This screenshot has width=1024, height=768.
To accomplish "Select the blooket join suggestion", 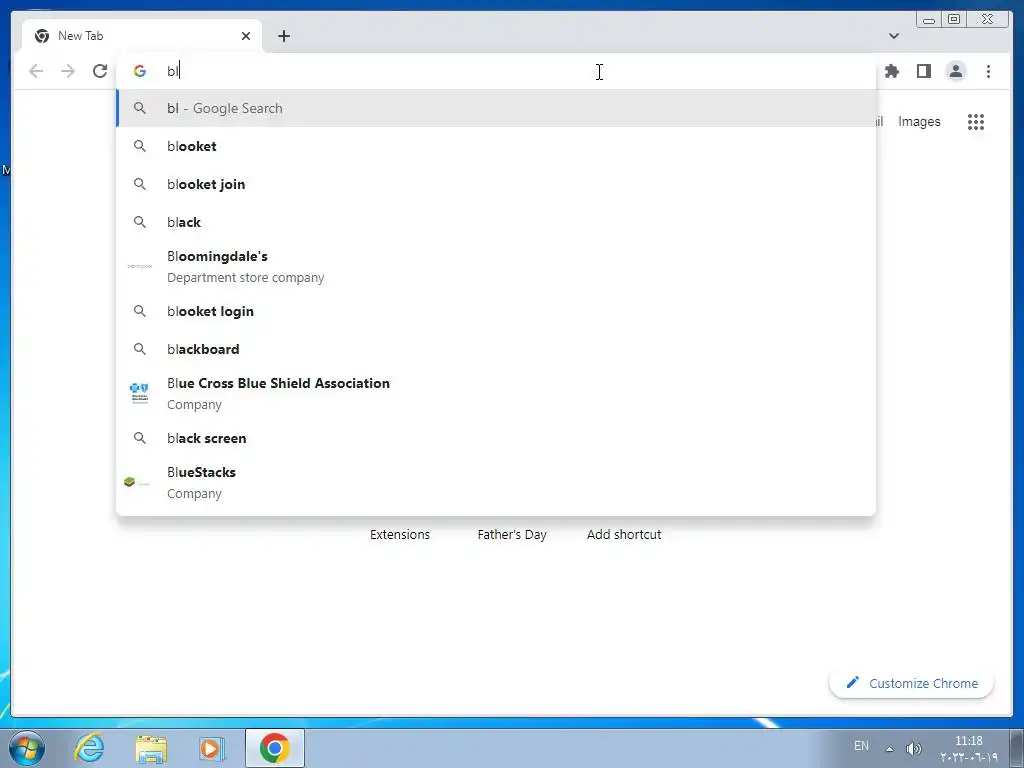I will (496, 184).
